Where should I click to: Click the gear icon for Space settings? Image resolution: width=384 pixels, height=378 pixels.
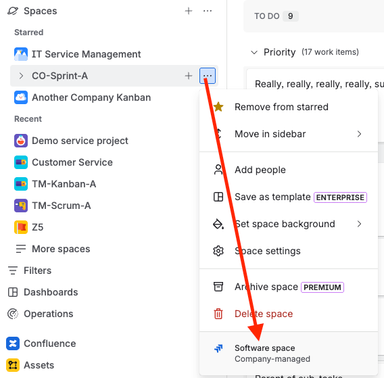pyautogui.click(x=218, y=251)
